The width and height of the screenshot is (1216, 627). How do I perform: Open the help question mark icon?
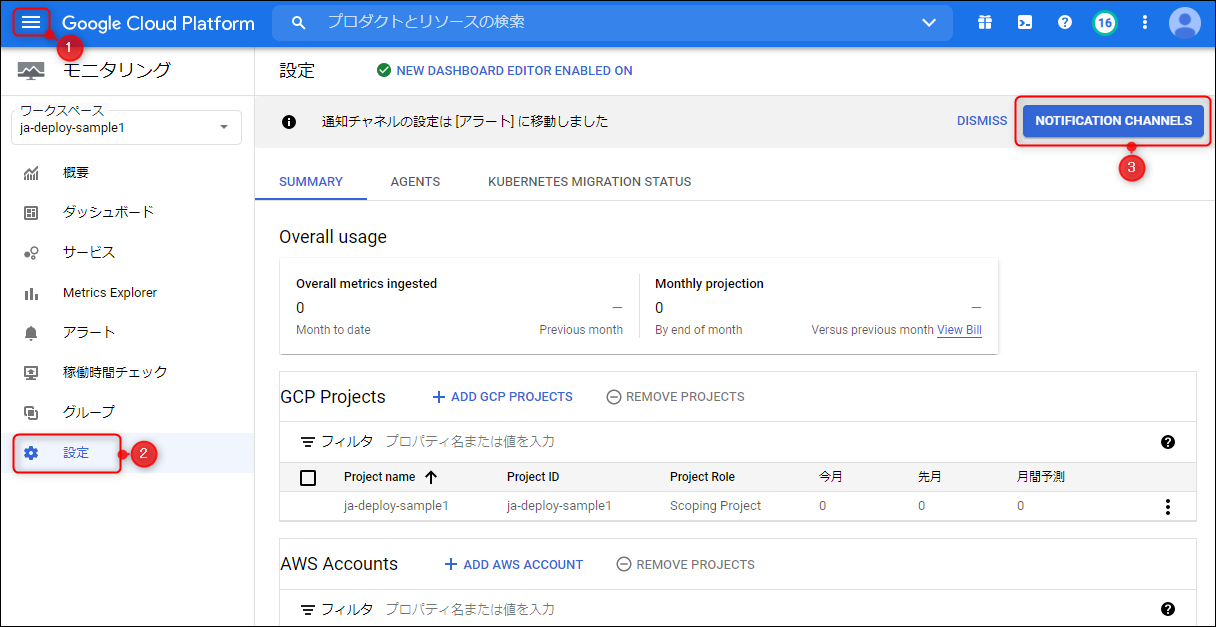1065,22
